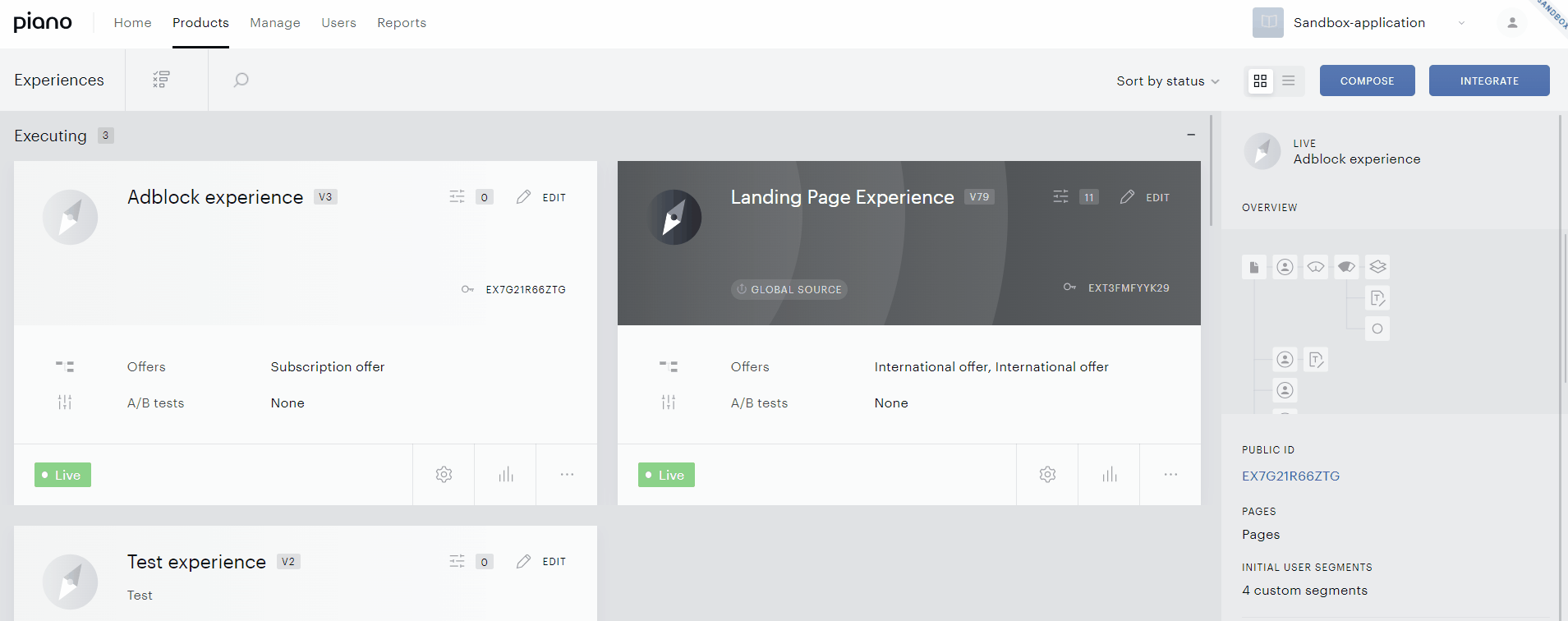Switch to list view layout
The width and height of the screenshot is (1568, 621).
1288,80
